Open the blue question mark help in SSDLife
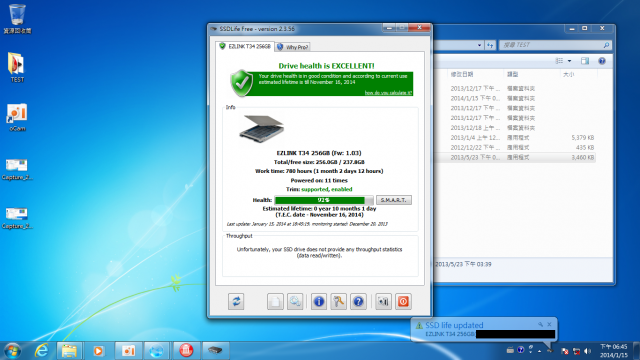640x360 pixels. click(358, 302)
